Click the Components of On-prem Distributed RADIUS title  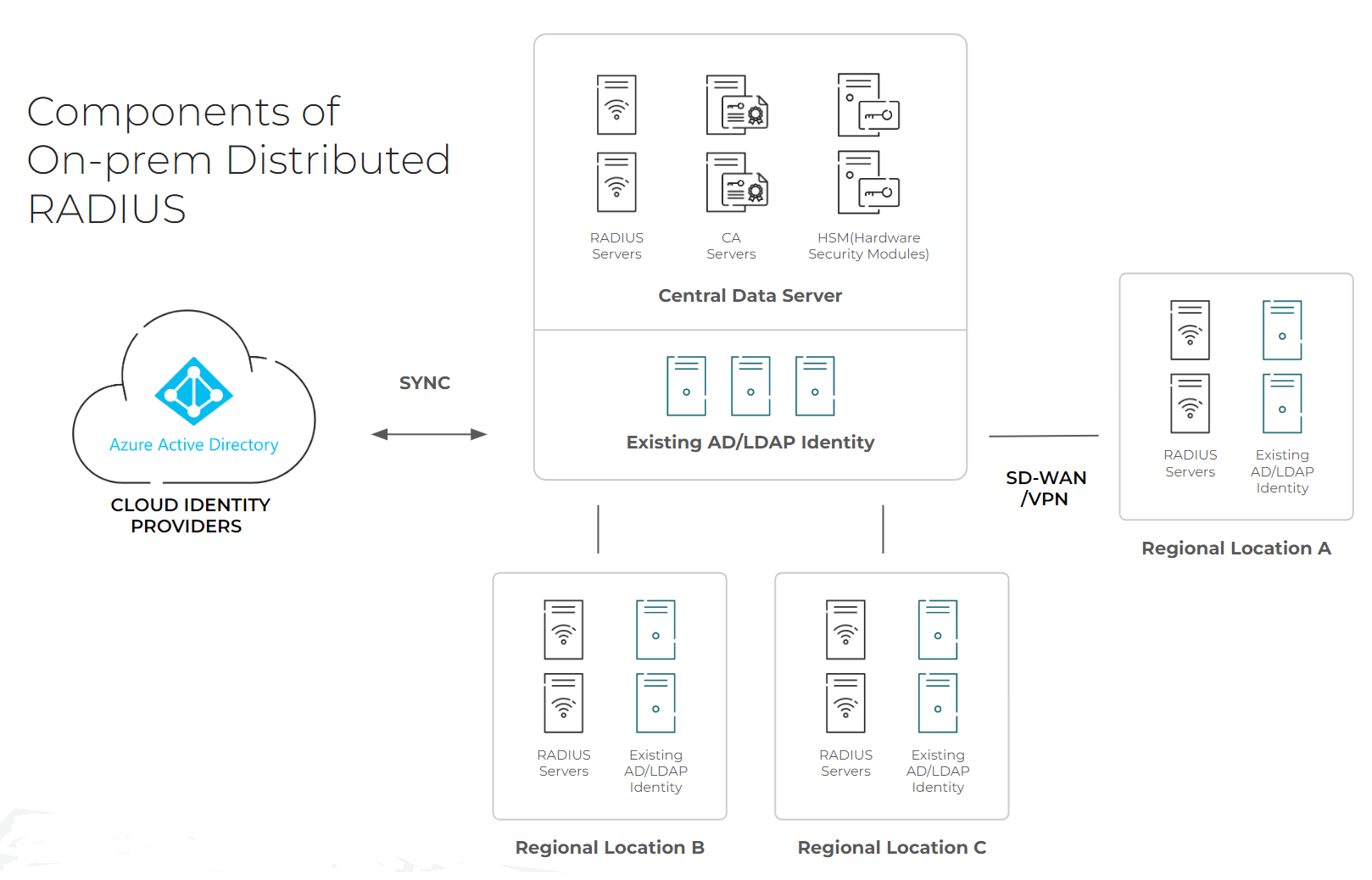pos(239,159)
